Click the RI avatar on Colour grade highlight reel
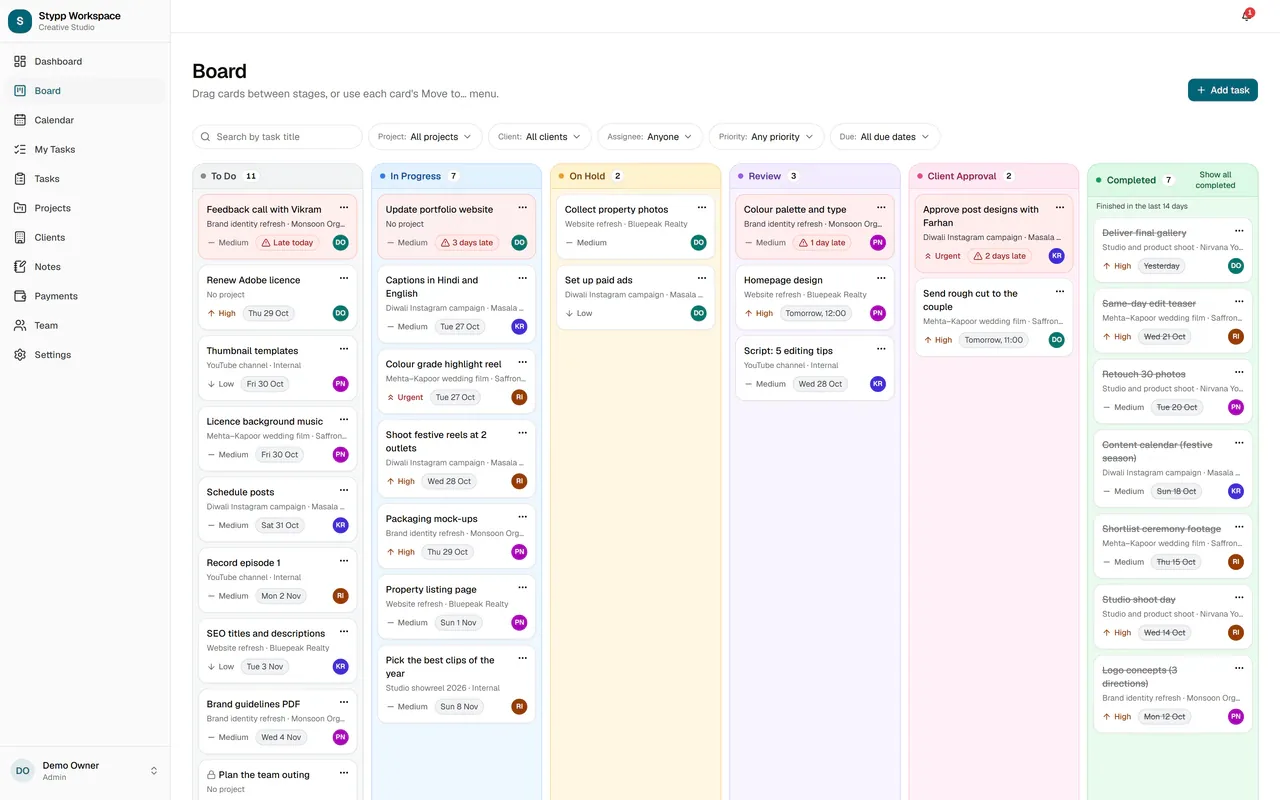The height and width of the screenshot is (800, 1280). pyautogui.click(x=519, y=397)
